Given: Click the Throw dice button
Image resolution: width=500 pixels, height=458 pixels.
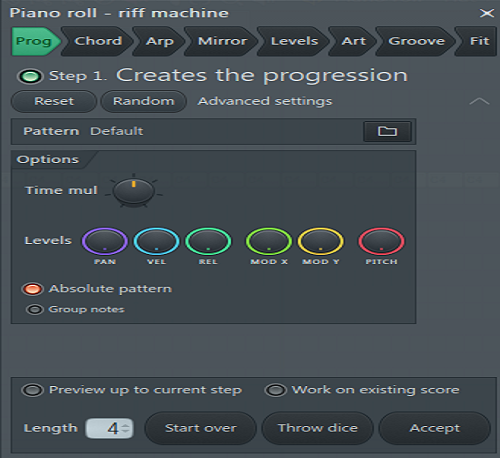Looking at the screenshot, I should 318,428.
